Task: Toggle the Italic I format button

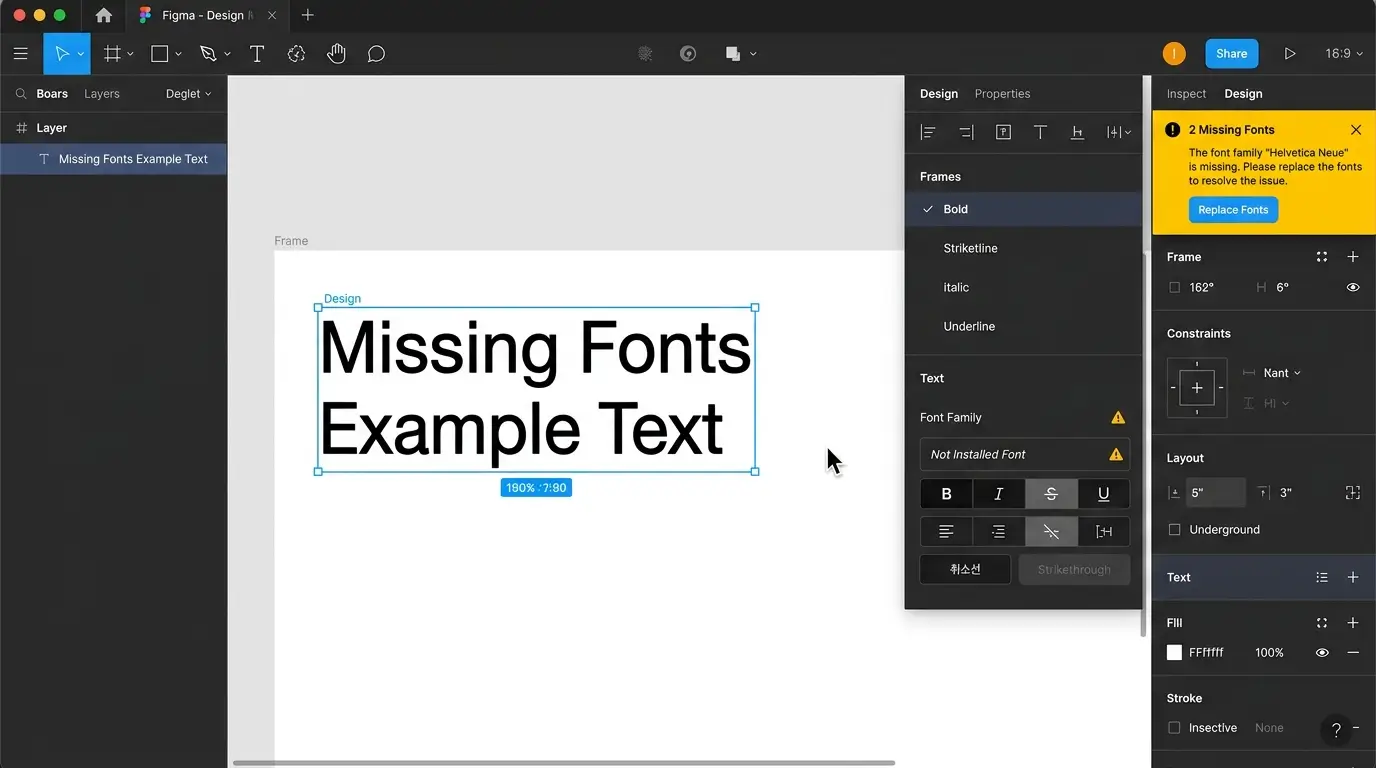Action: [x=998, y=494]
